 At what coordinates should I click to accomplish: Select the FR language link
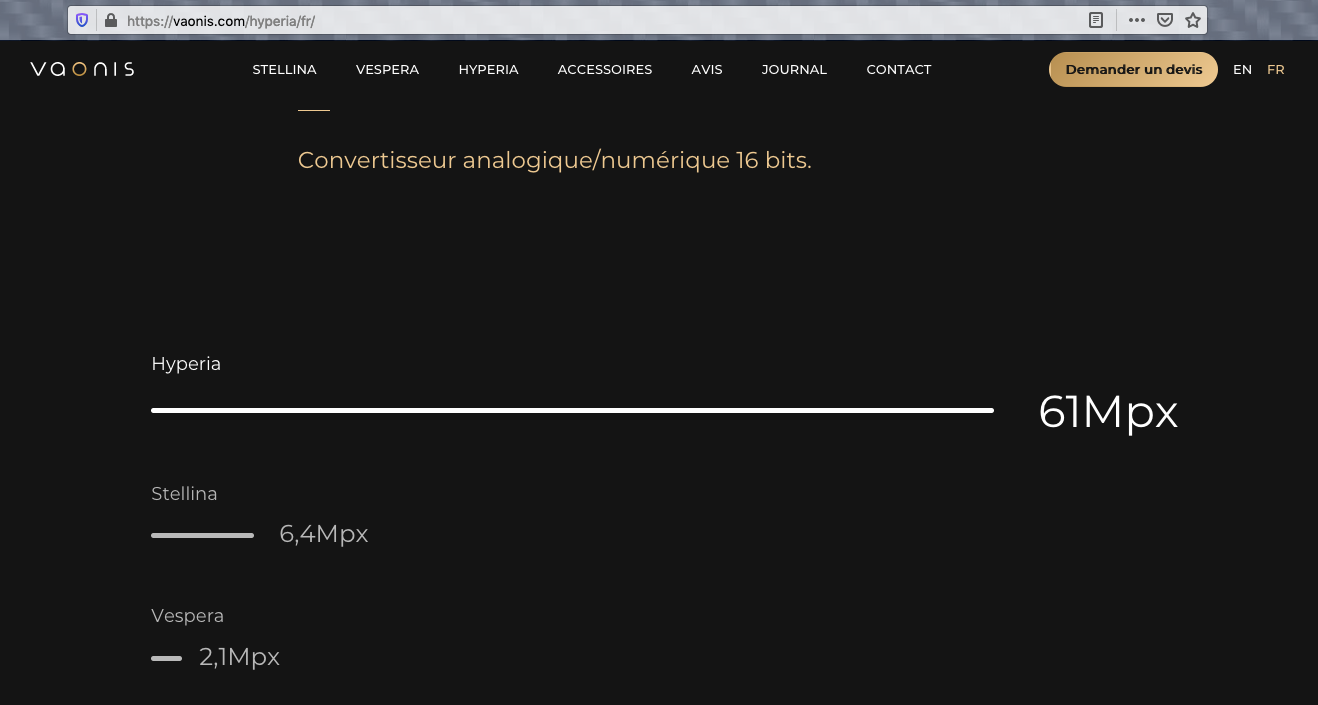[x=1275, y=70]
